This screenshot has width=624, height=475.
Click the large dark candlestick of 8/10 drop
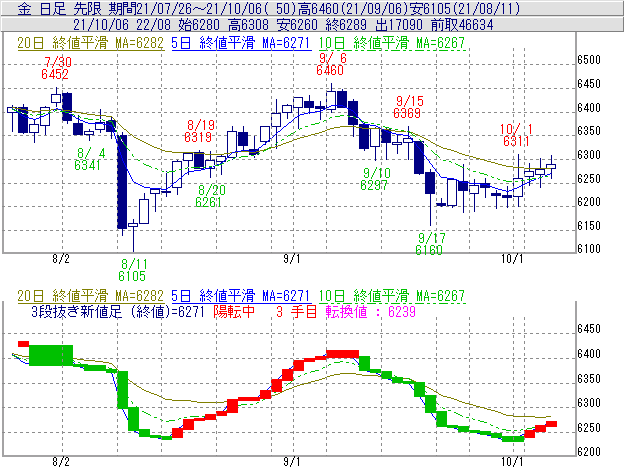(122, 182)
